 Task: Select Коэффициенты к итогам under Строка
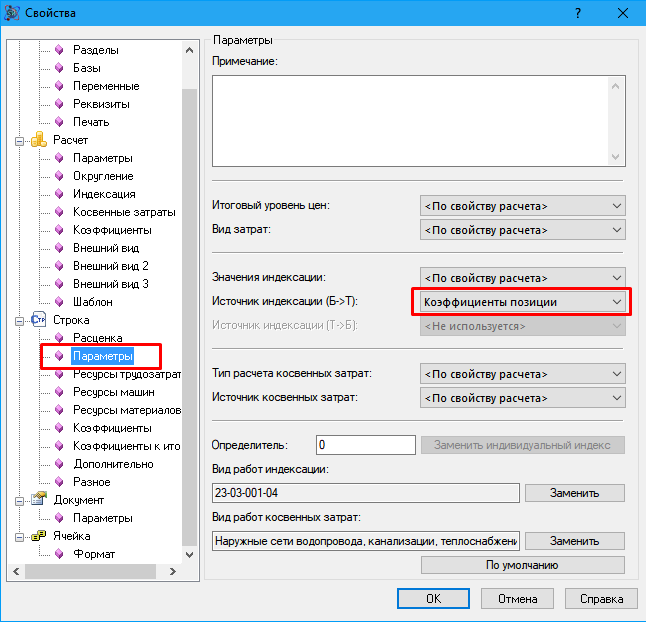[x=126, y=446]
